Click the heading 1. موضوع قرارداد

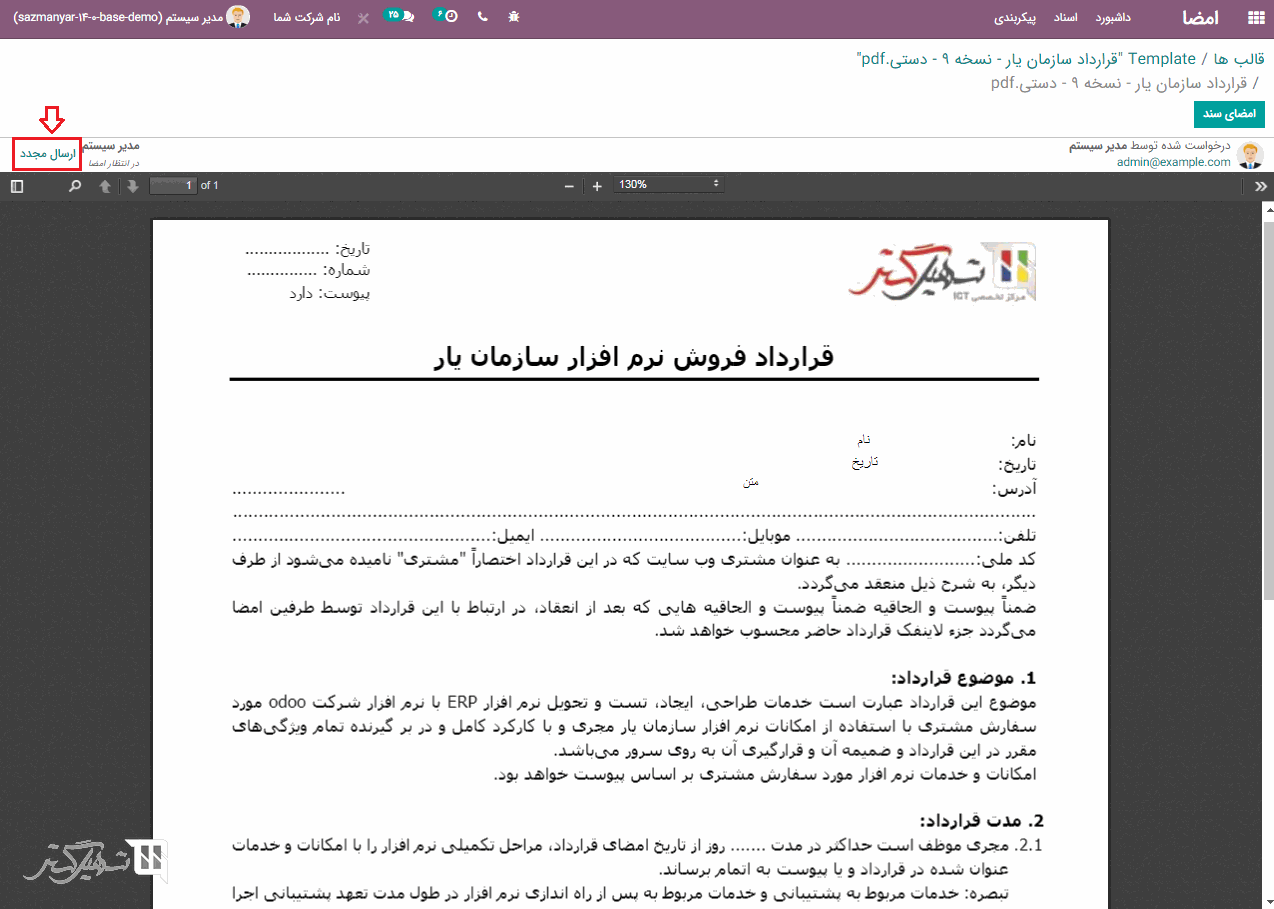point(966,679)
